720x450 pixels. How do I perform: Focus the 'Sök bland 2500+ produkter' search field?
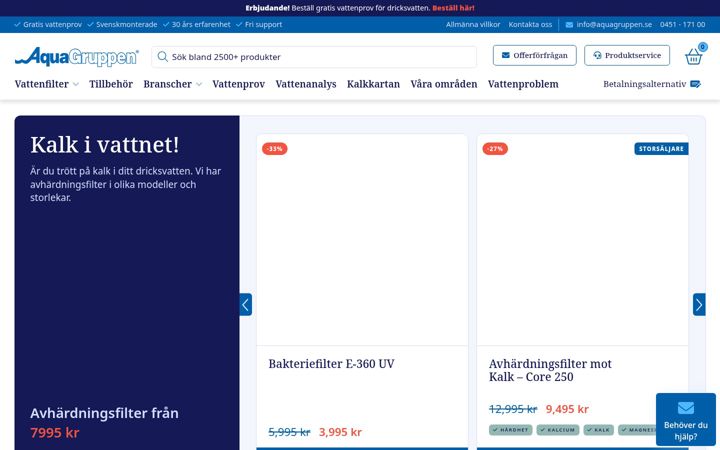(314, 57)
